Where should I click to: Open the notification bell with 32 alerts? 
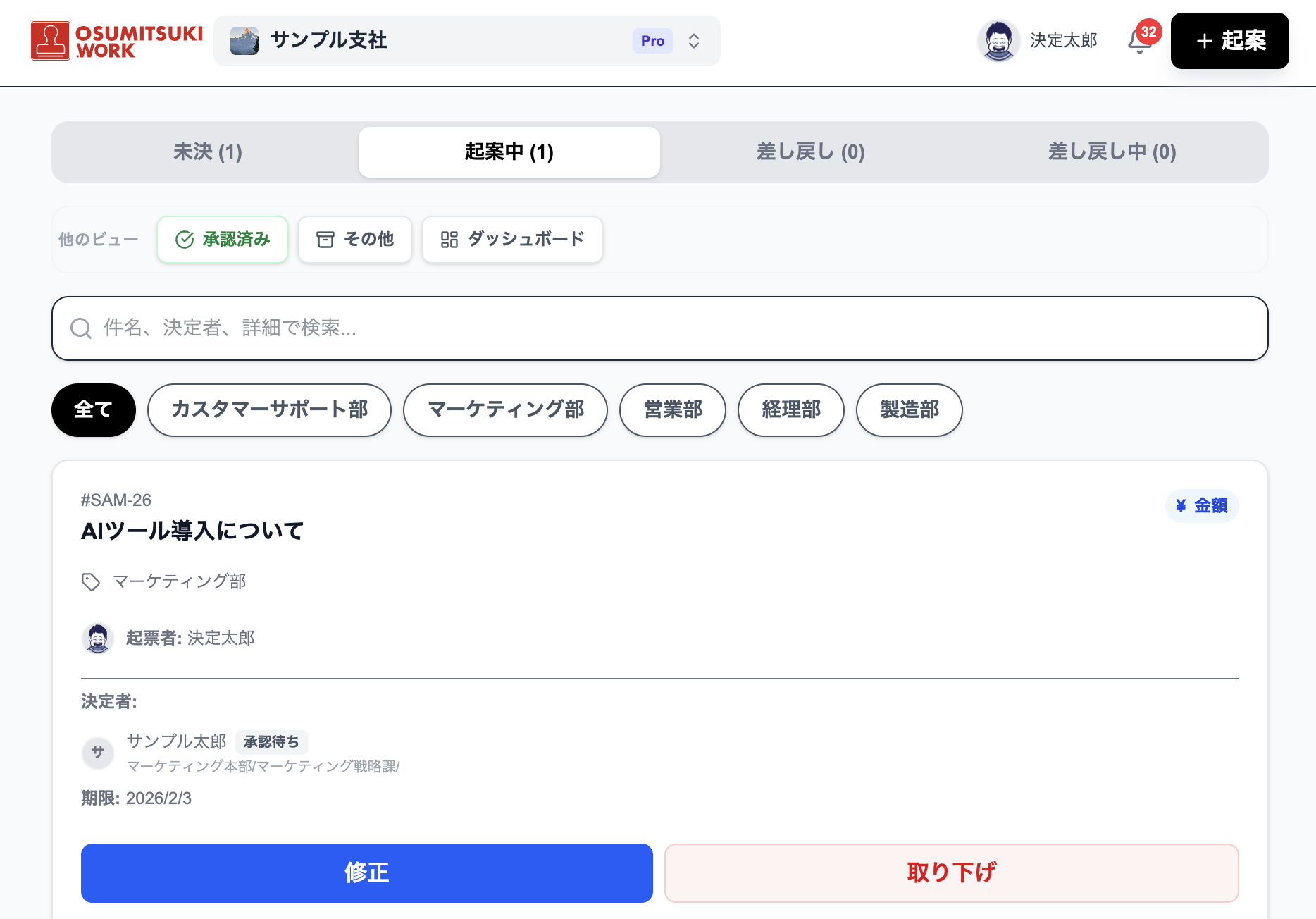tap(1139, 42)
